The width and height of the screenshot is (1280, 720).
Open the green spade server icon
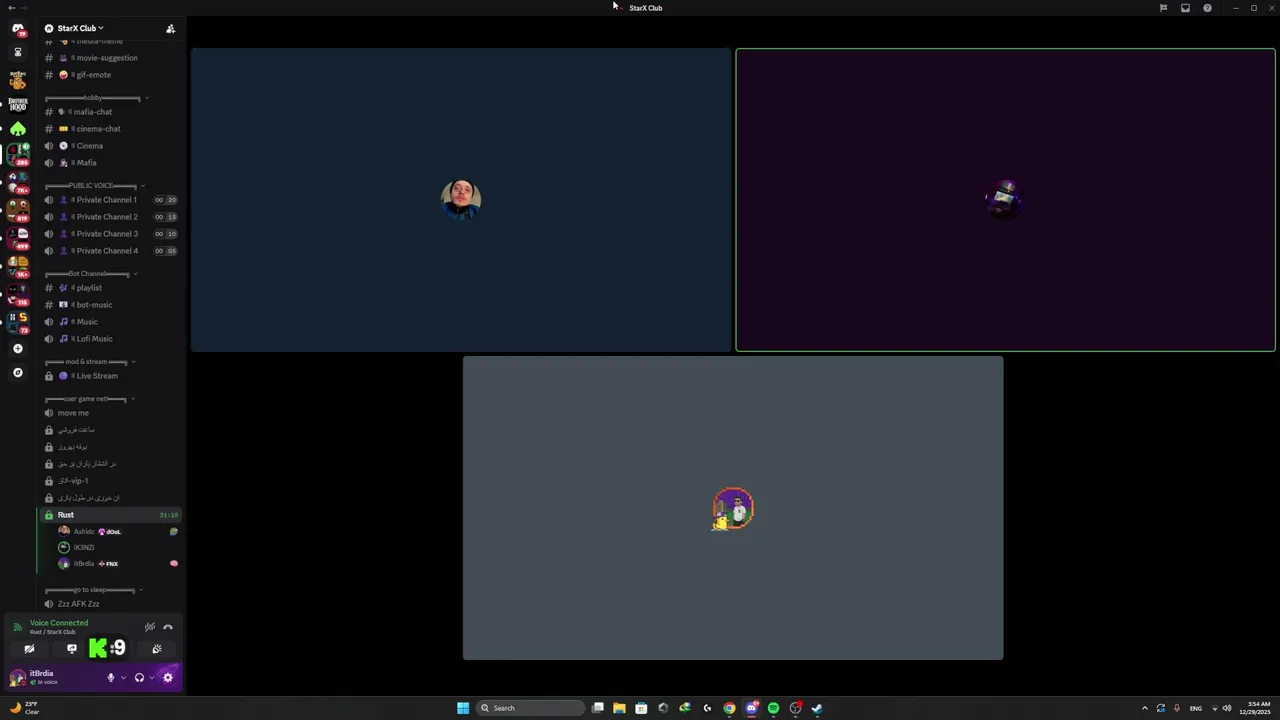pyautogui.click(x=17, y=129)
